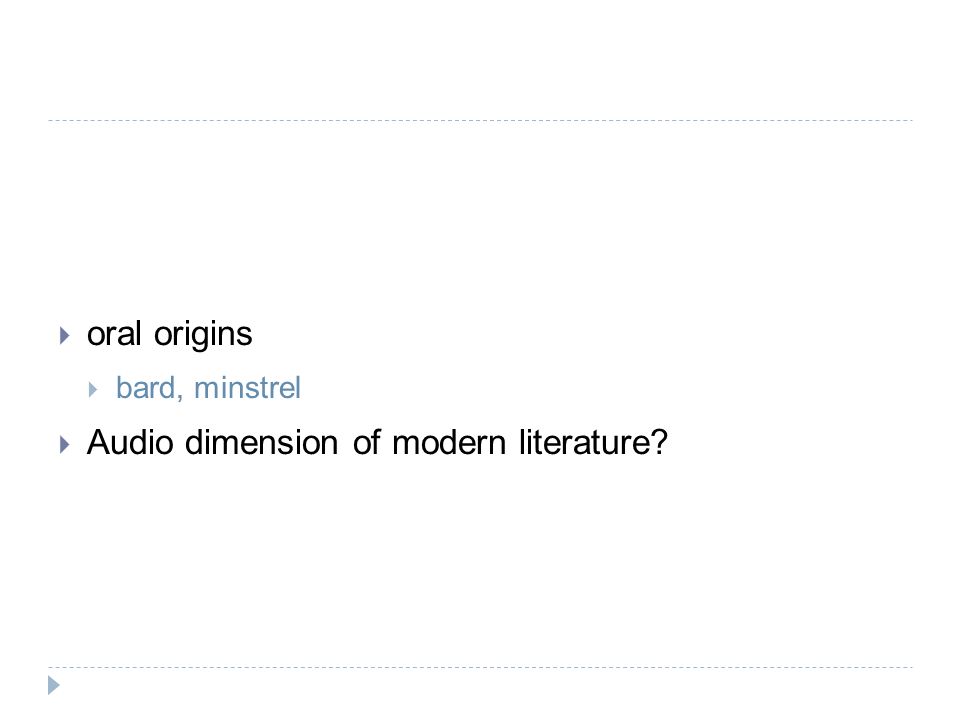The width and height of the screenshot is (960, 720).
Task: Click the word 'modern'
Action: (x=449, y=443)
